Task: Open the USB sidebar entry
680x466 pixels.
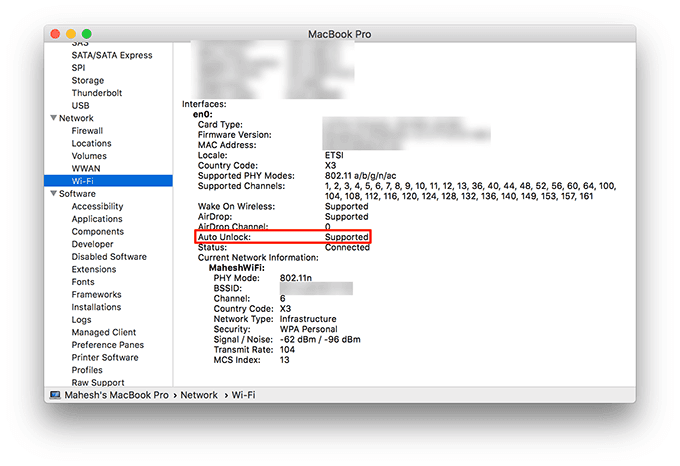Action: pyautogui.click(x=80, y=105)
